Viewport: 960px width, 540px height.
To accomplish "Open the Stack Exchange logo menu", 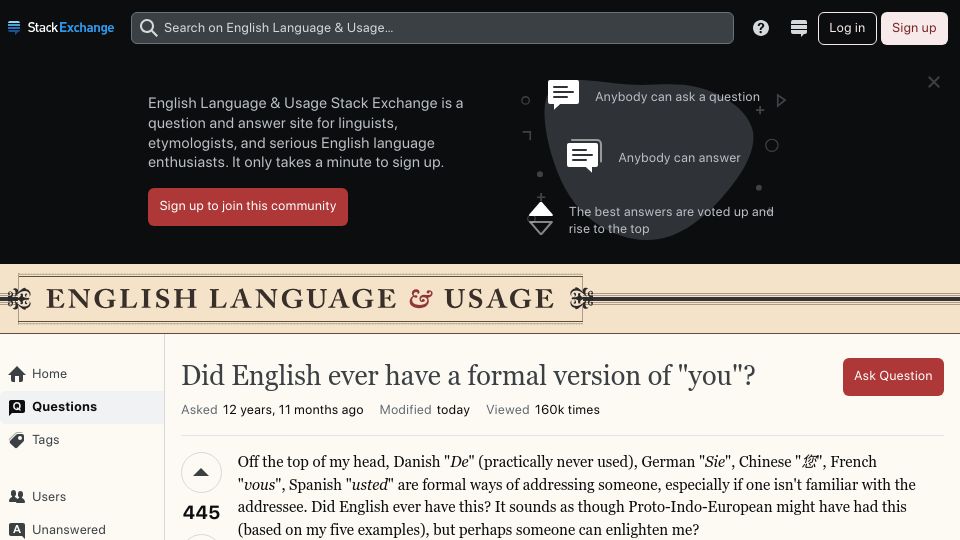I will 61,28.
